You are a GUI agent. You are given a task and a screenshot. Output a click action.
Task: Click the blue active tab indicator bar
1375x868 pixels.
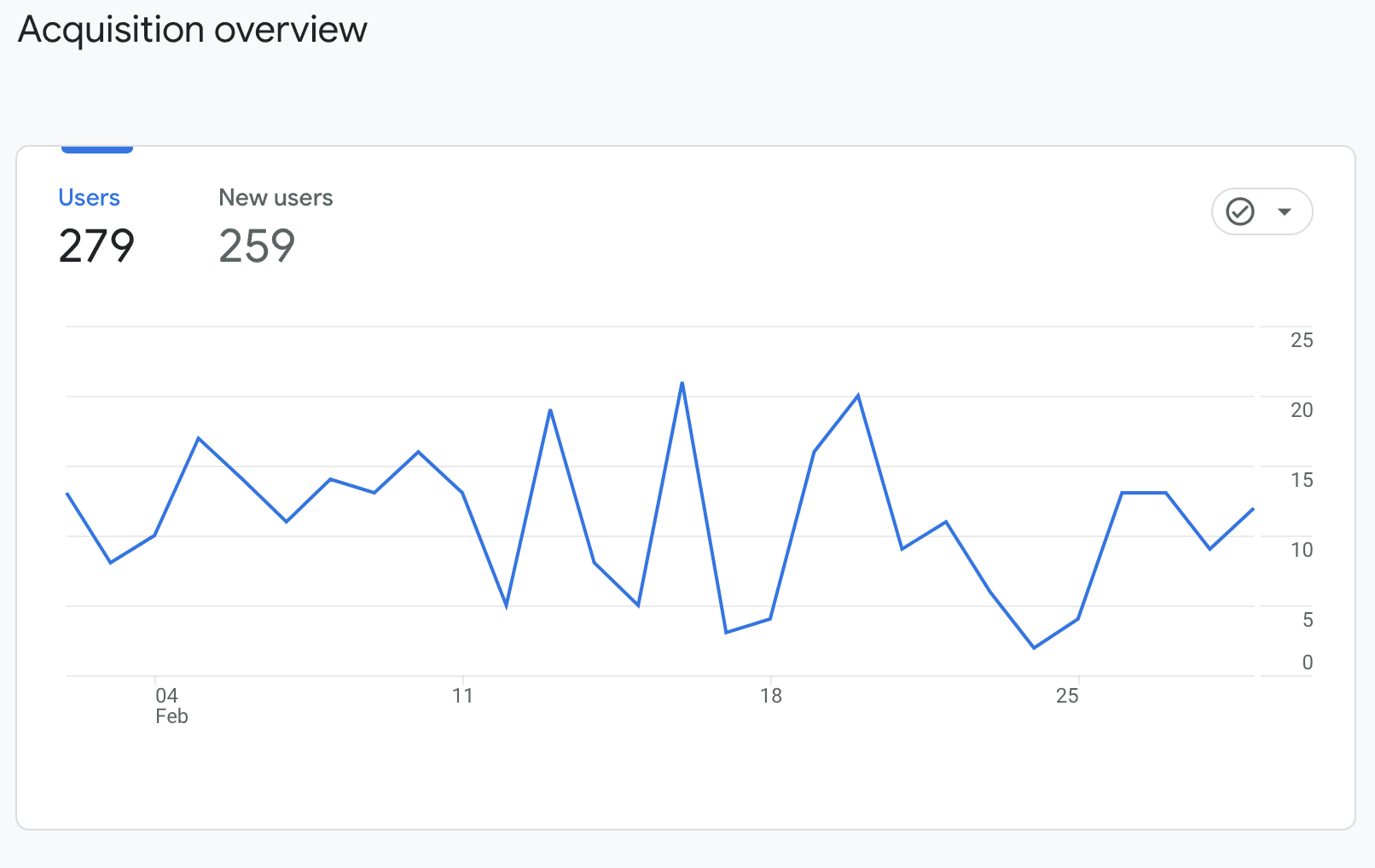click(x=97, y=150)
